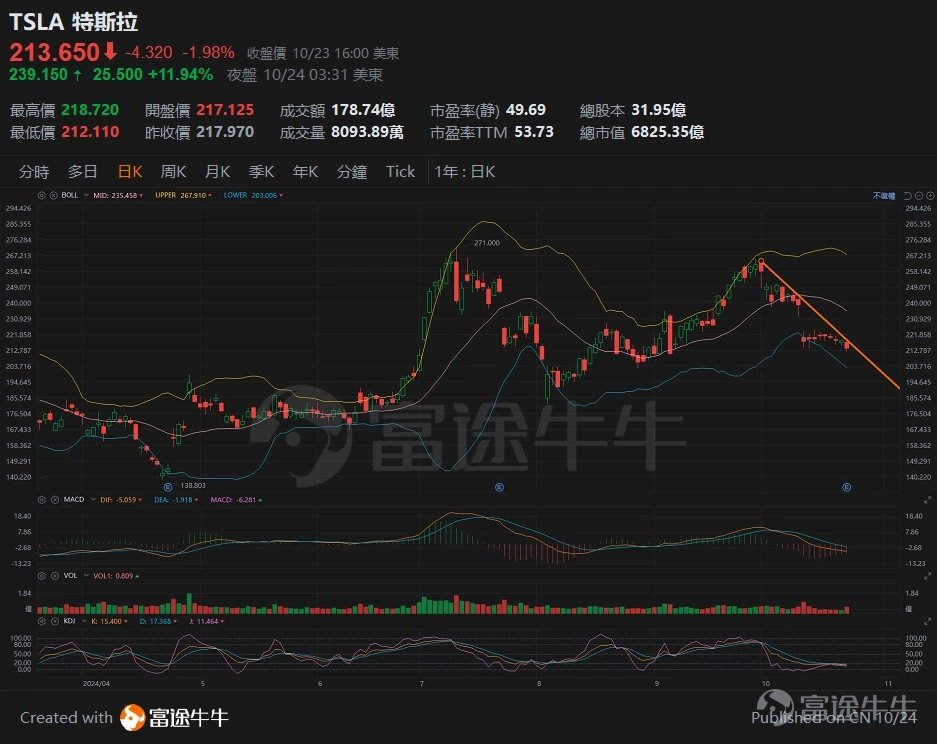
Task: Click the MACD value -6.281 label
Action: coord(233,500)
